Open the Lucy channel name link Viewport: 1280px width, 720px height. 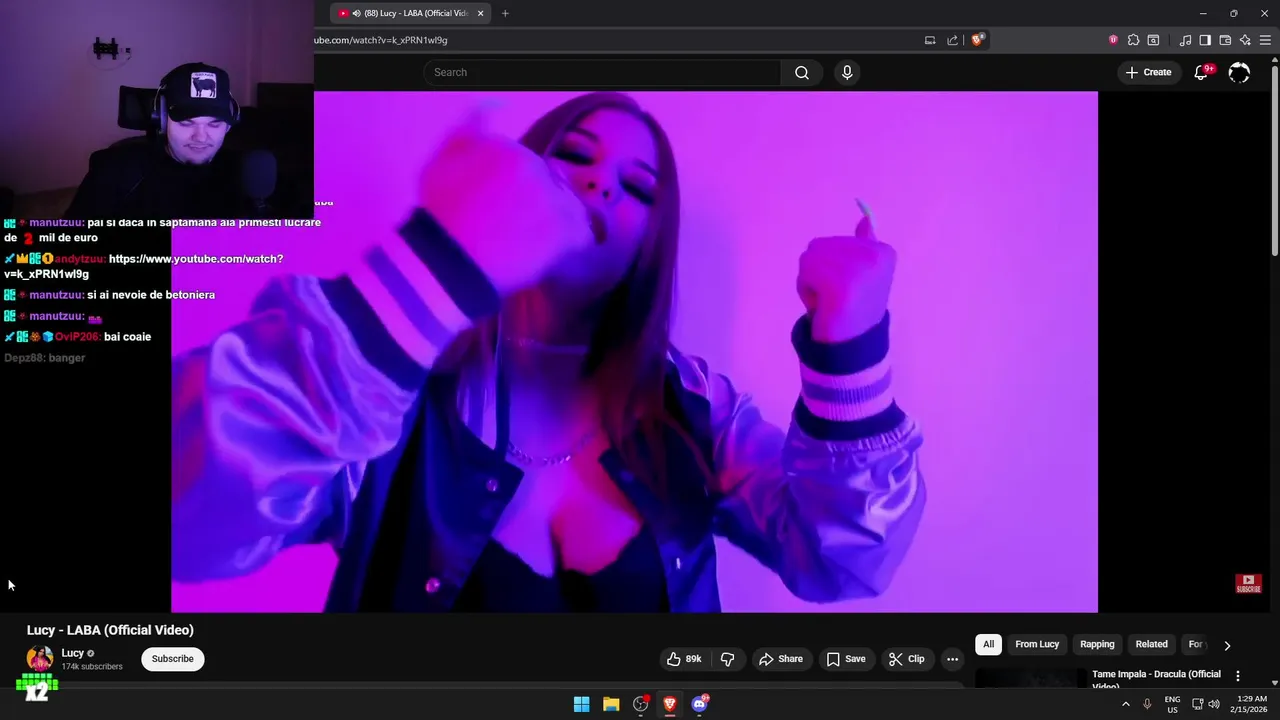tap(73, 653)
